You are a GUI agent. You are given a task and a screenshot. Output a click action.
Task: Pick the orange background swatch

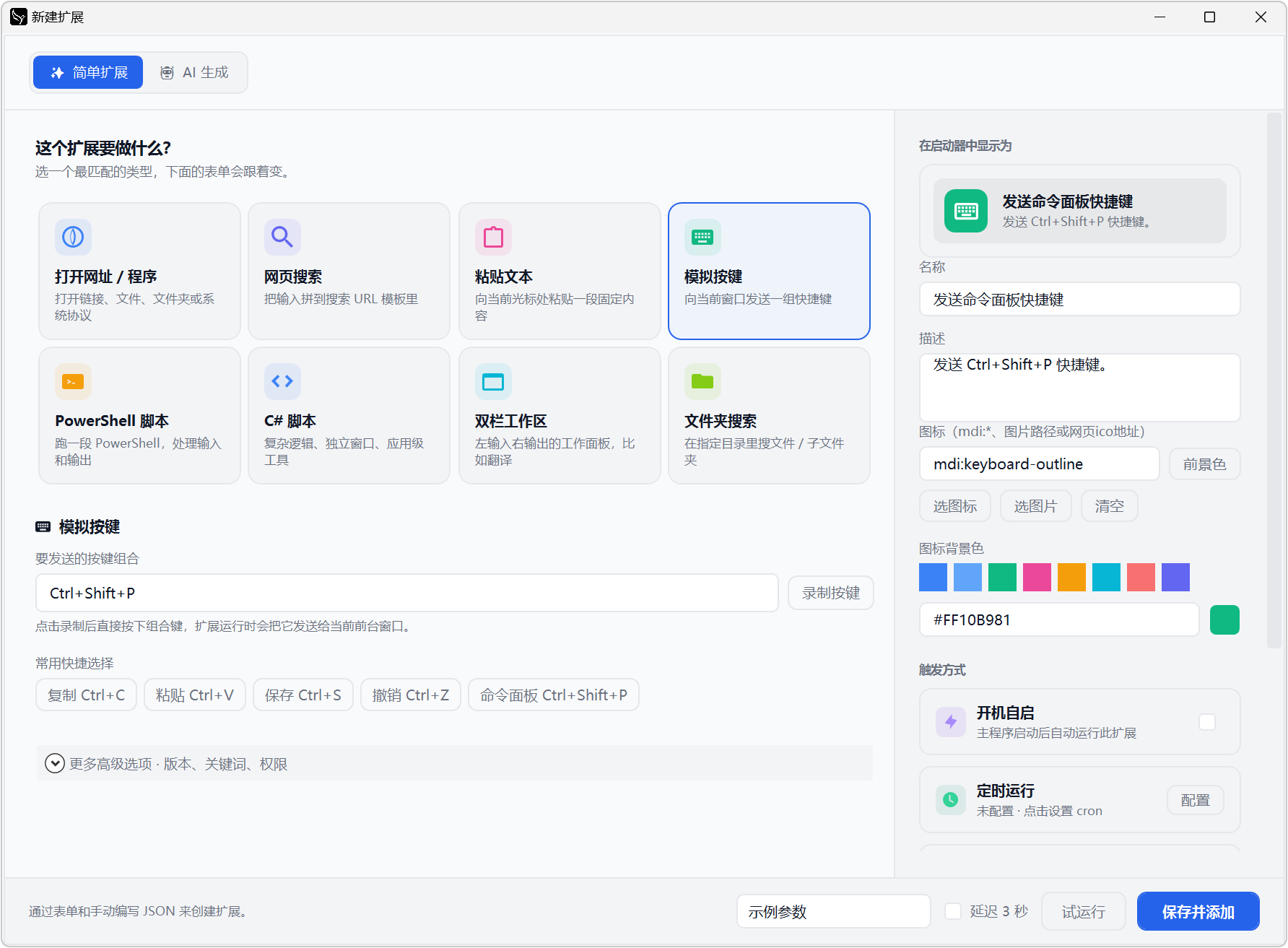pyautogui.click(x=1071, y=577)
